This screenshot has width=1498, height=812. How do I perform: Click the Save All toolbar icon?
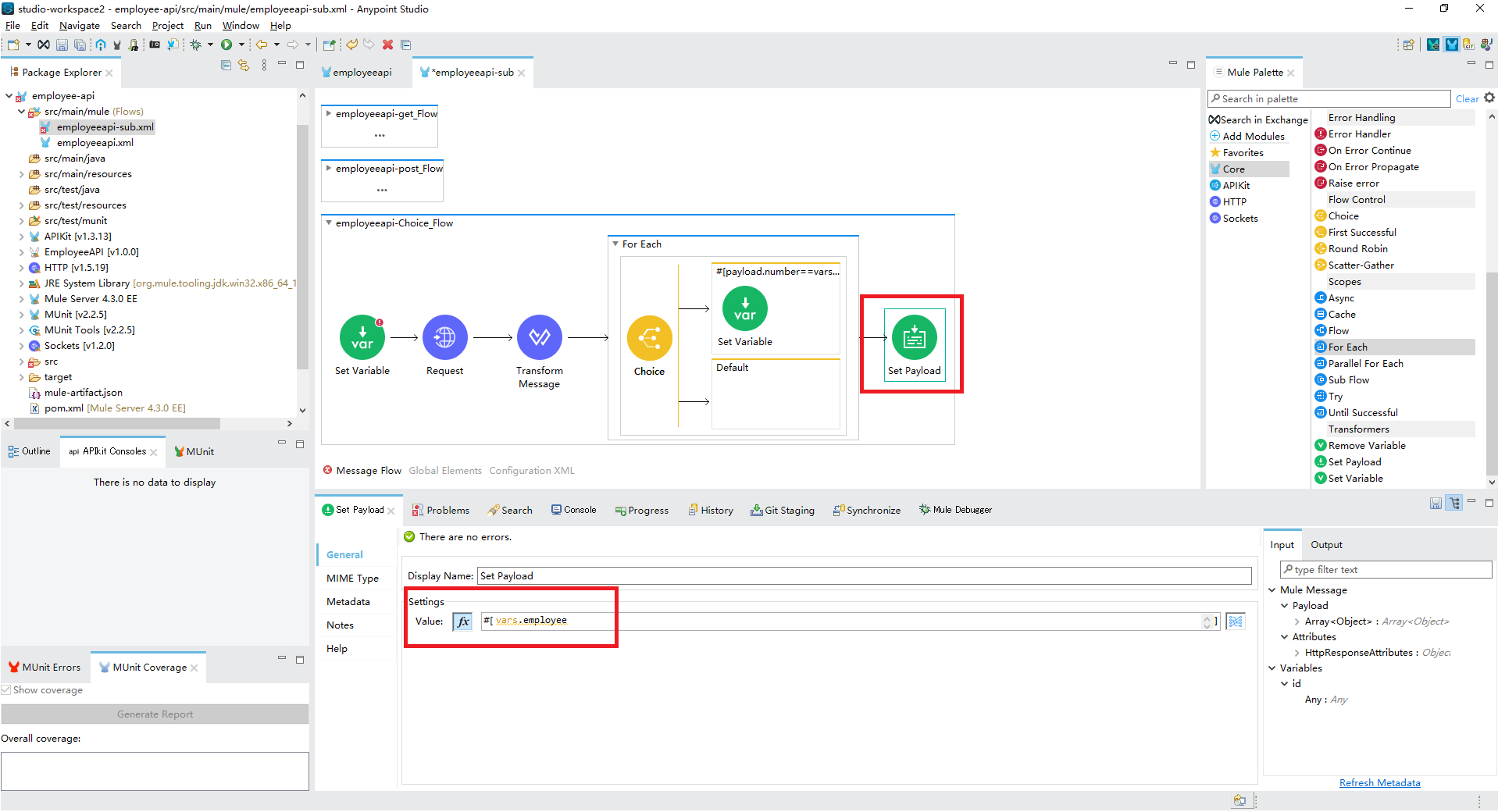click(x=80, y=45)
